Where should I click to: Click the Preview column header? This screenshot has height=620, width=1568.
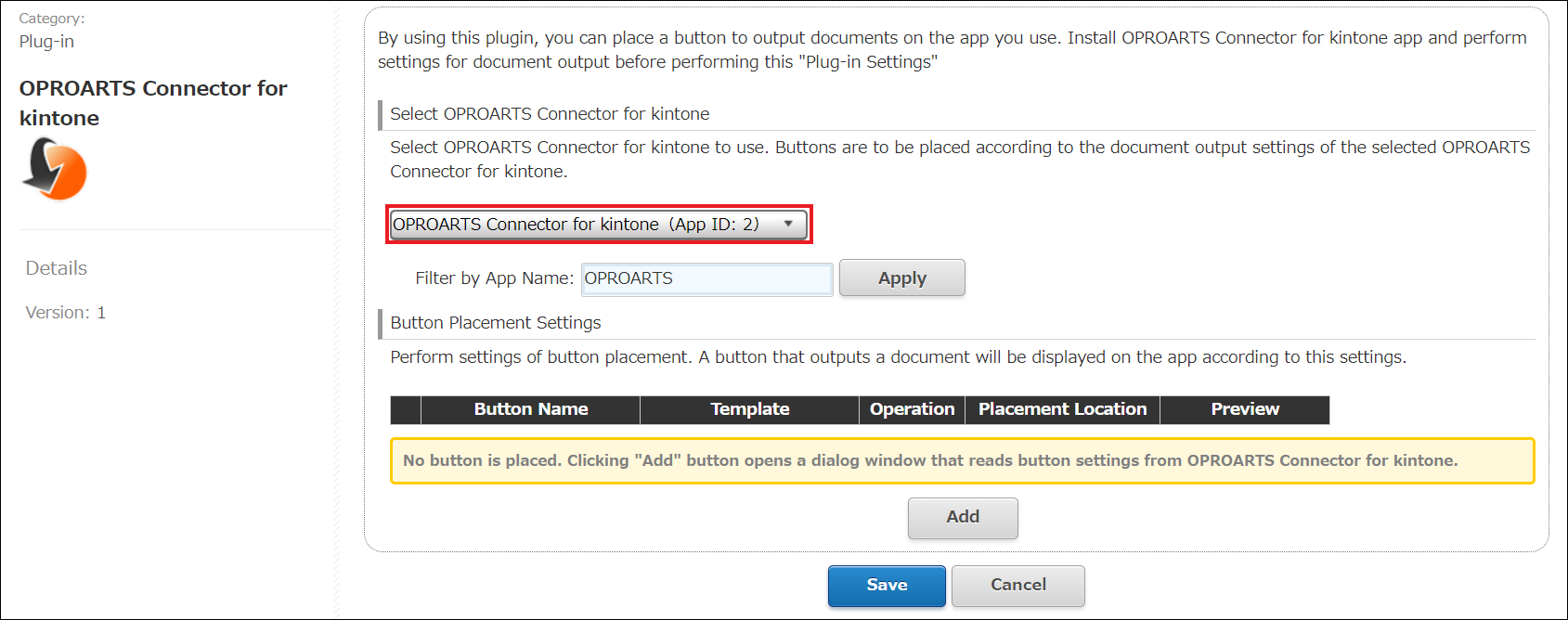(x=1245, y=409)
